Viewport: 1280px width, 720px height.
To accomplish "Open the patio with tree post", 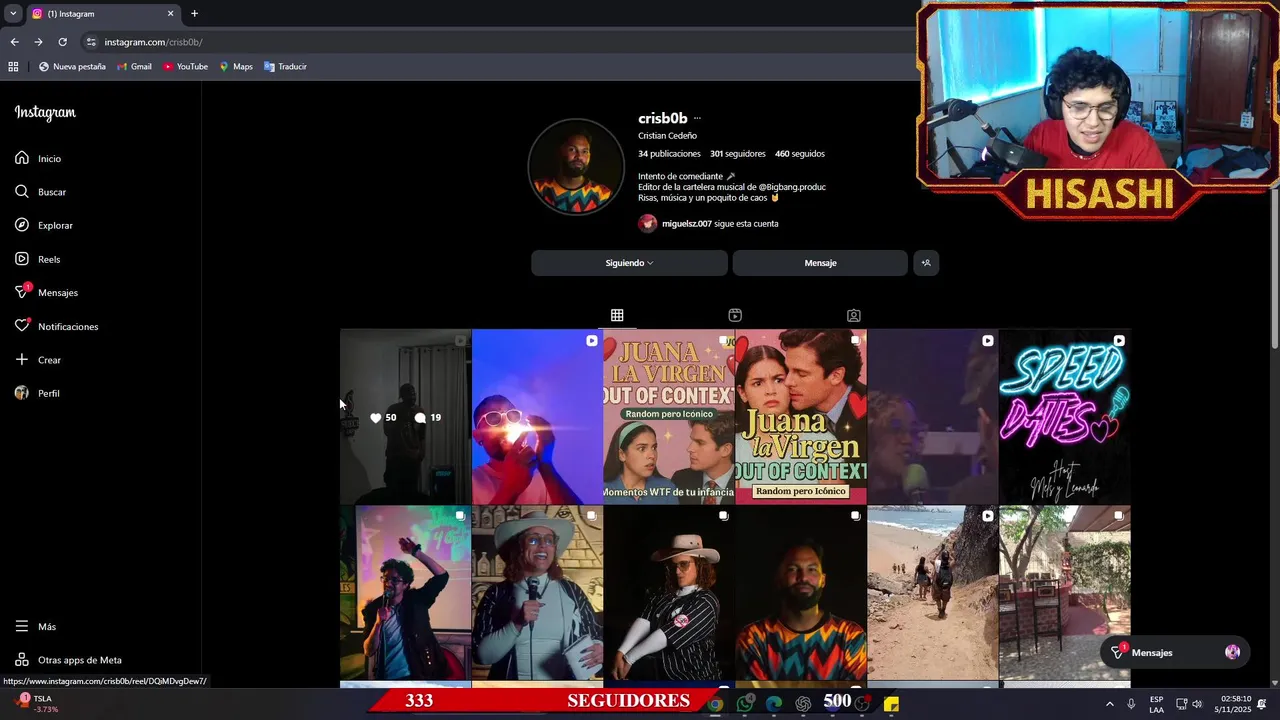I will (1065, 593).
